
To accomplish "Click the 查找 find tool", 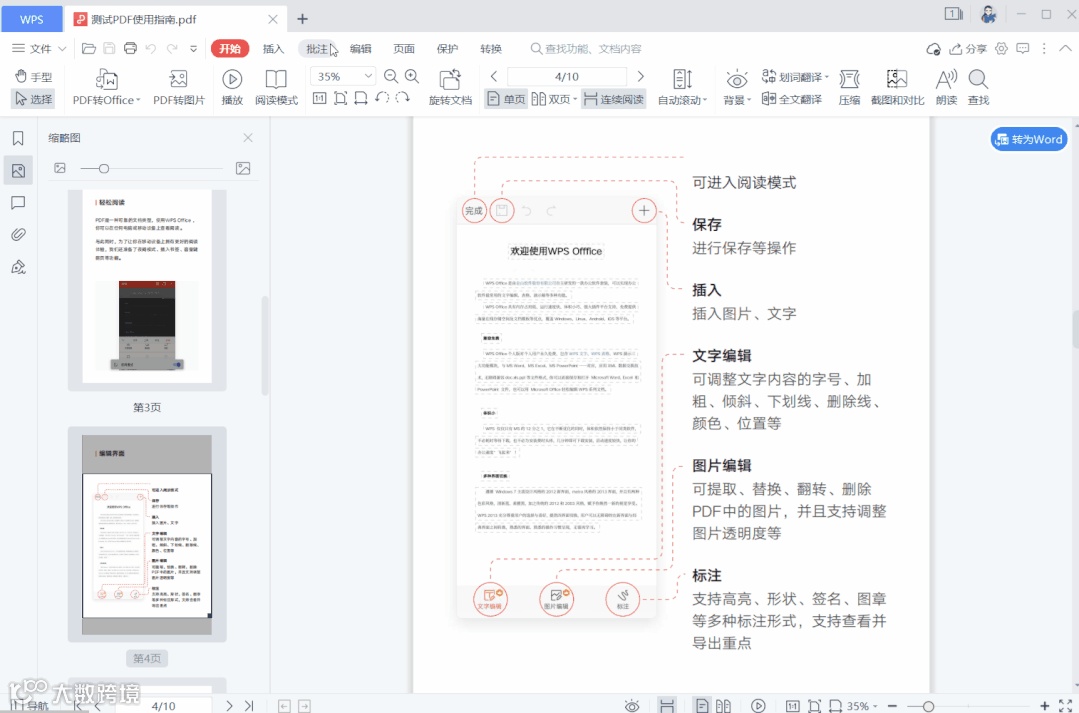I will click(978, 87).
